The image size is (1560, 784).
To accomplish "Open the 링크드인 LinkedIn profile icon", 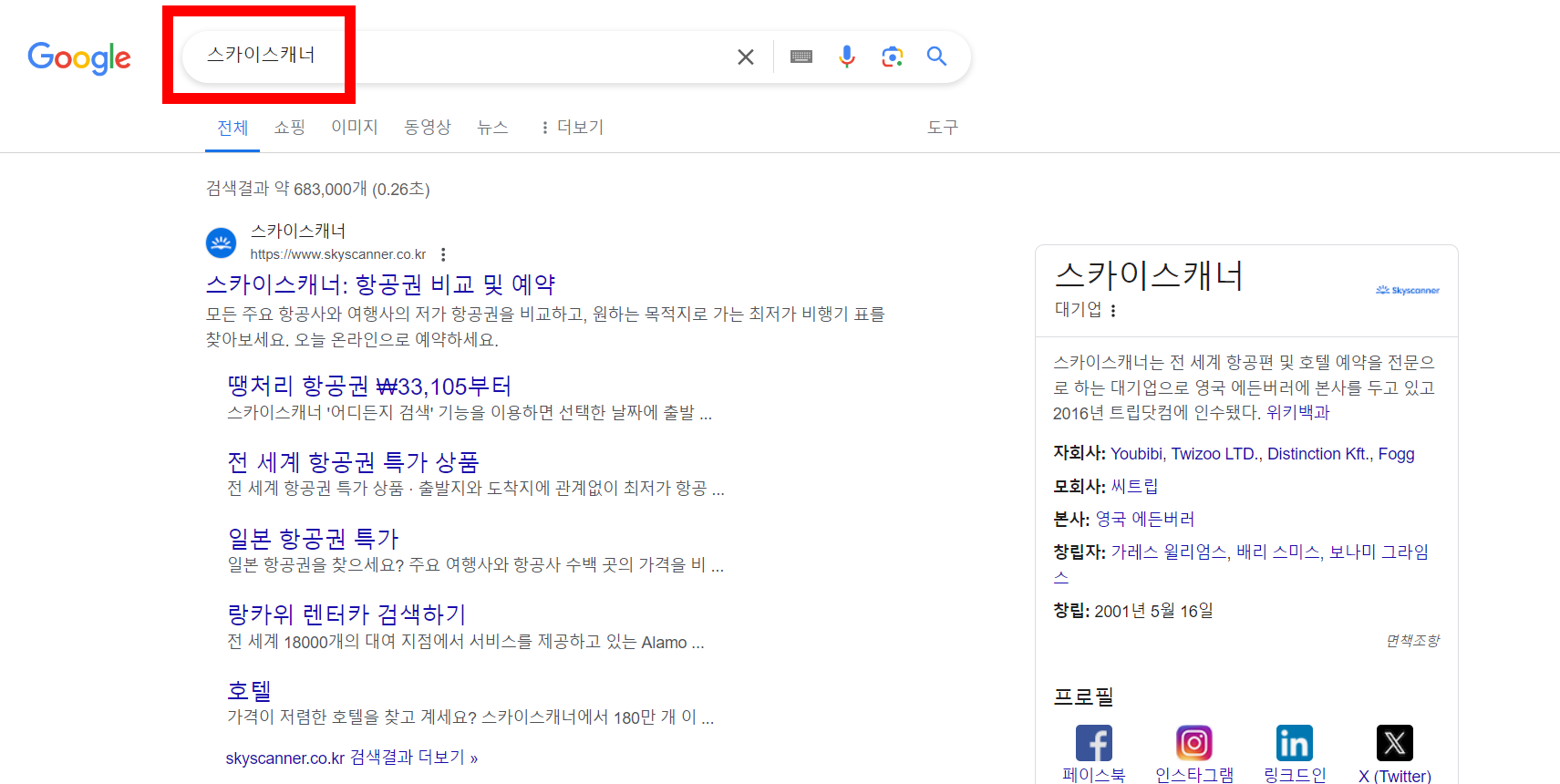I will point(1295,743).
